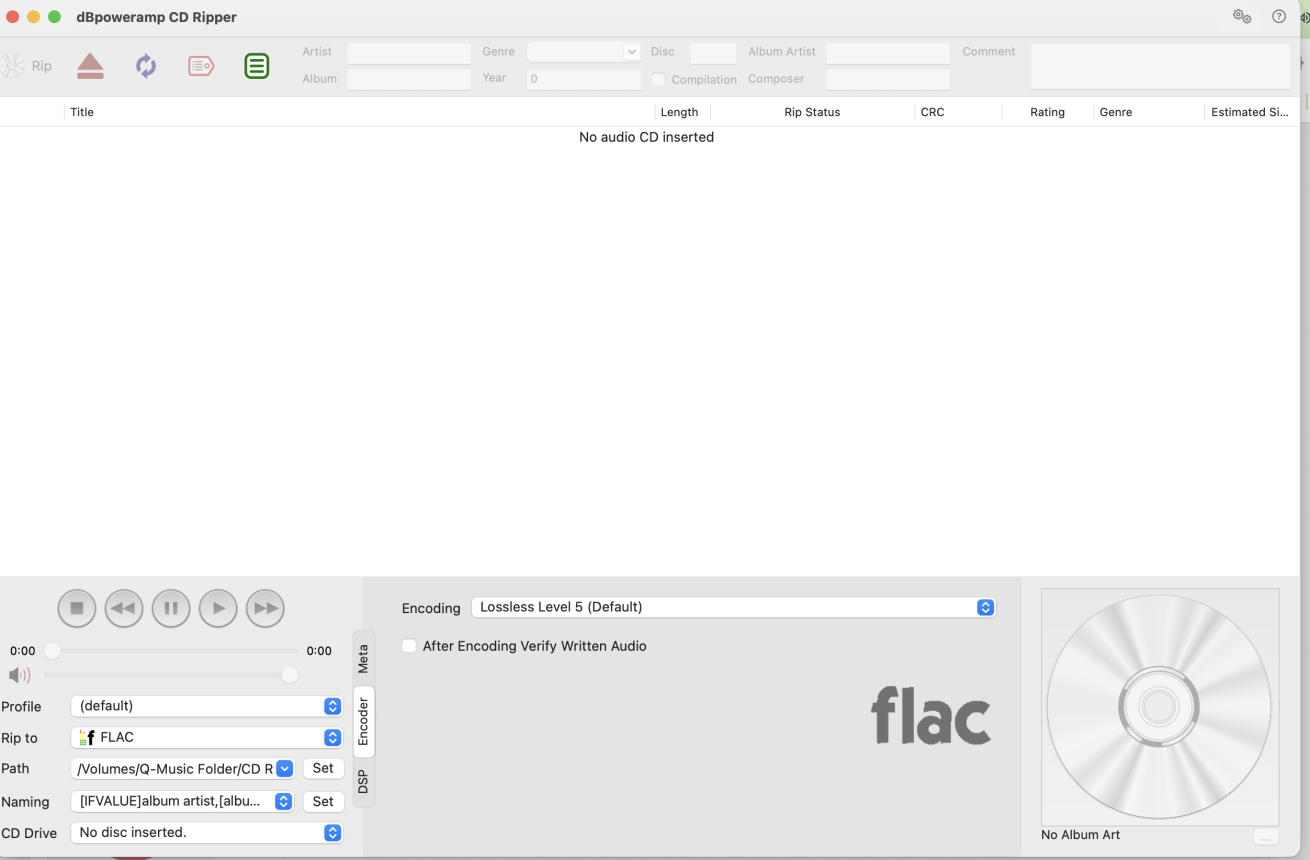Image resolution: width=1310 pixels, height=860 pixels.
Task: Expand the Profile dropdown
Action: click(x=207, y=706)
